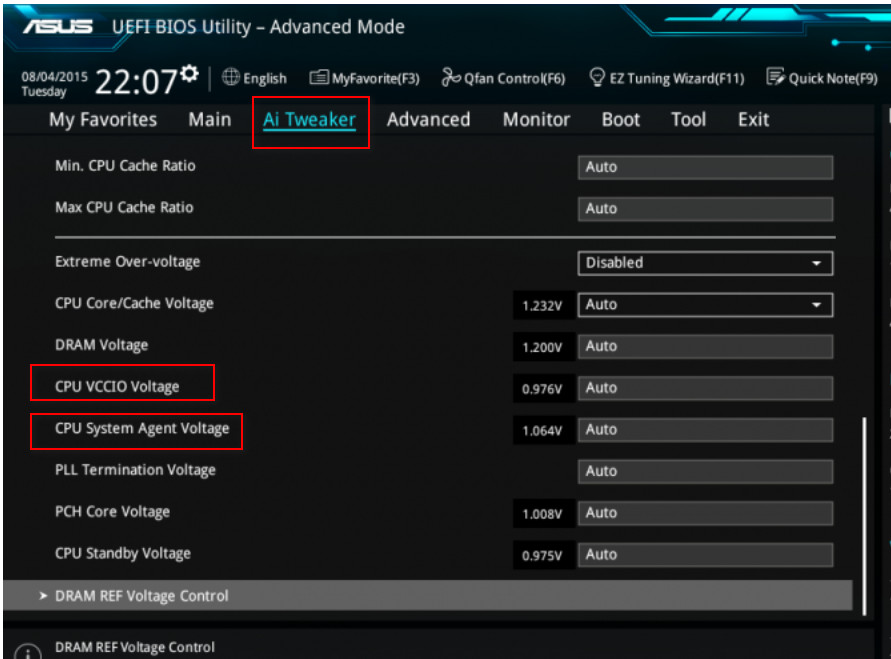Screen dimensions: 891x659
Task: Click the 1.232V current voltage reading
Action: tap(542, 306)
